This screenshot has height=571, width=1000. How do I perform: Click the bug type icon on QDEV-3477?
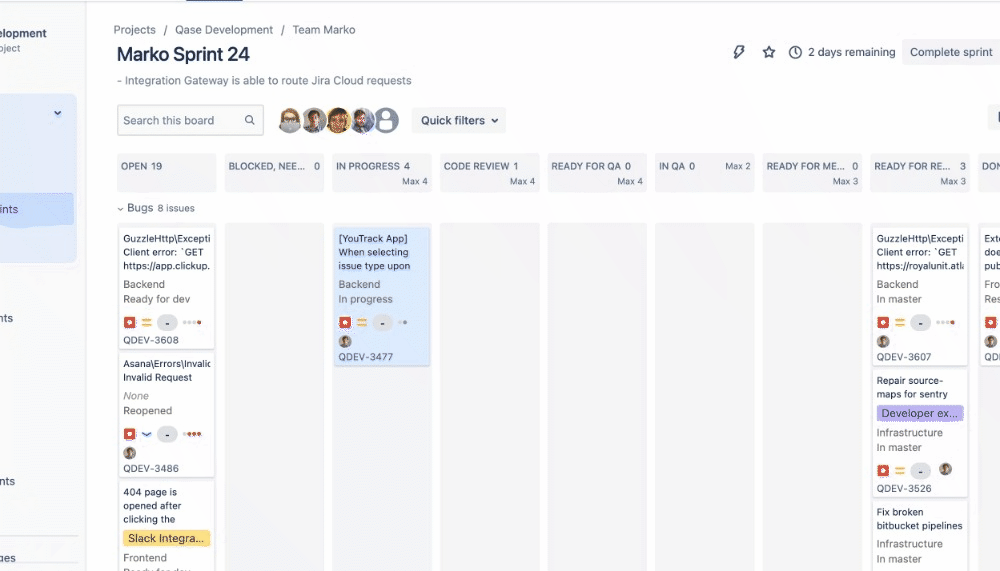coord(345,322)
